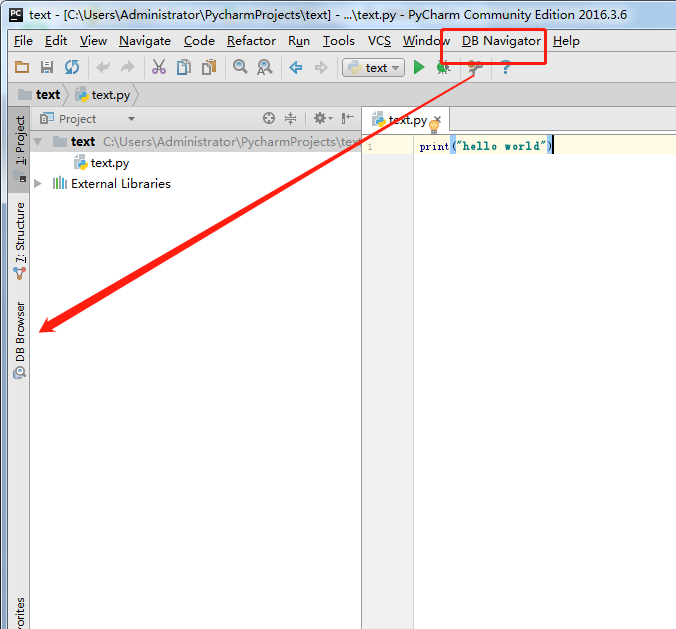Open Settings via the wrench icon
This screenshot has height=629, width=676.
(475, 68)
